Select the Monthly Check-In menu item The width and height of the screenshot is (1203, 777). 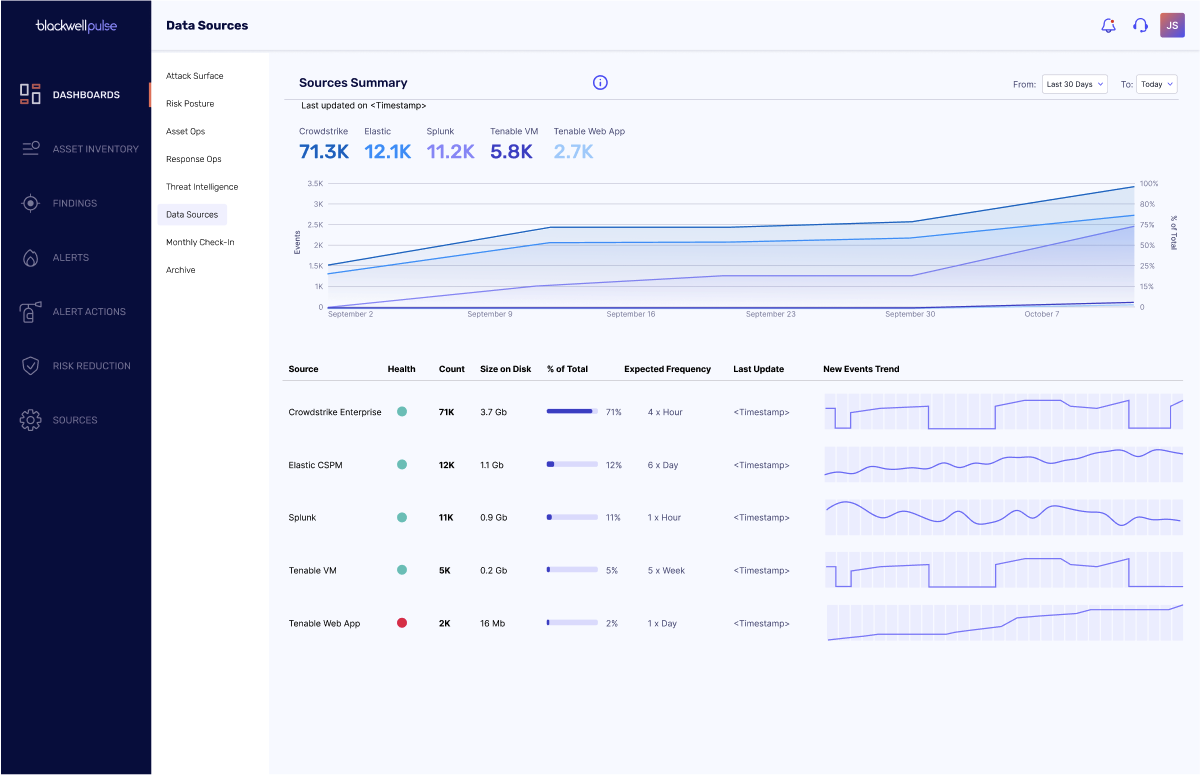(x=200, y=242)
